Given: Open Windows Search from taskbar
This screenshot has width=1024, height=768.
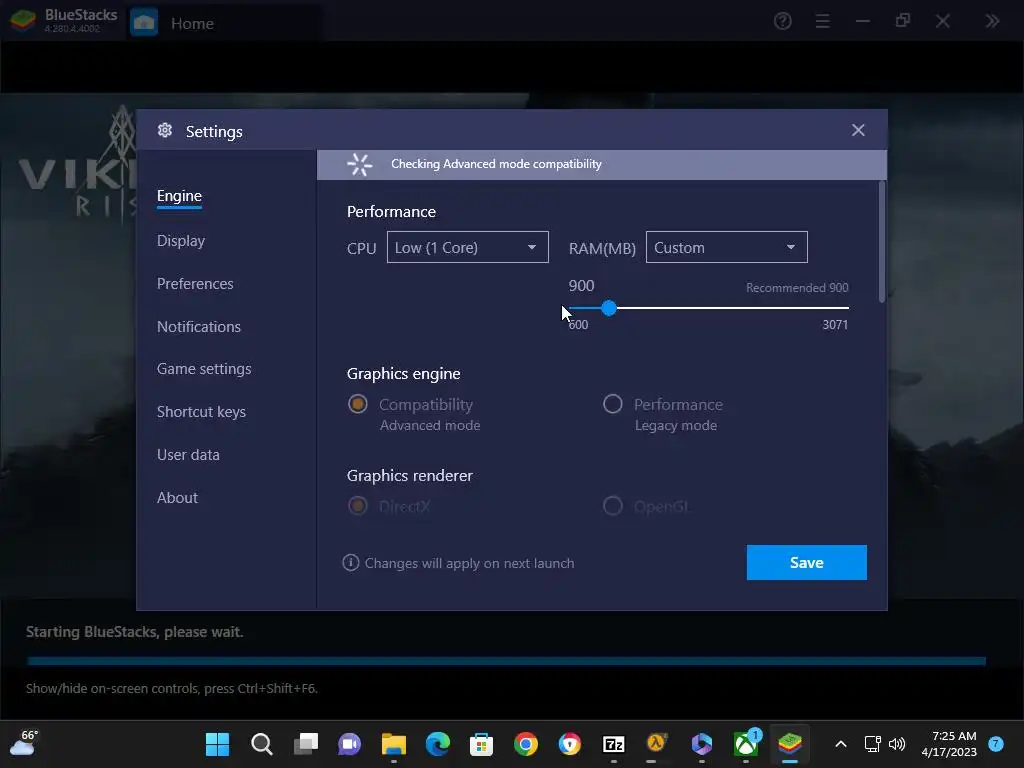Looking at the screenshot, I should click(261, 744).
